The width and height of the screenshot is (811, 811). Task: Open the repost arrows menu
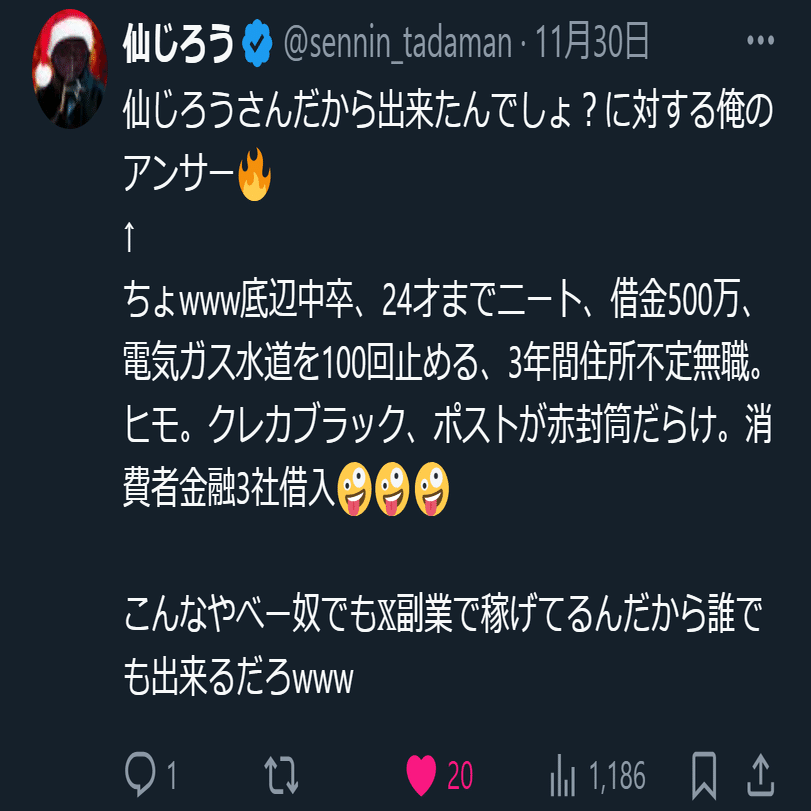coord(281,775)
